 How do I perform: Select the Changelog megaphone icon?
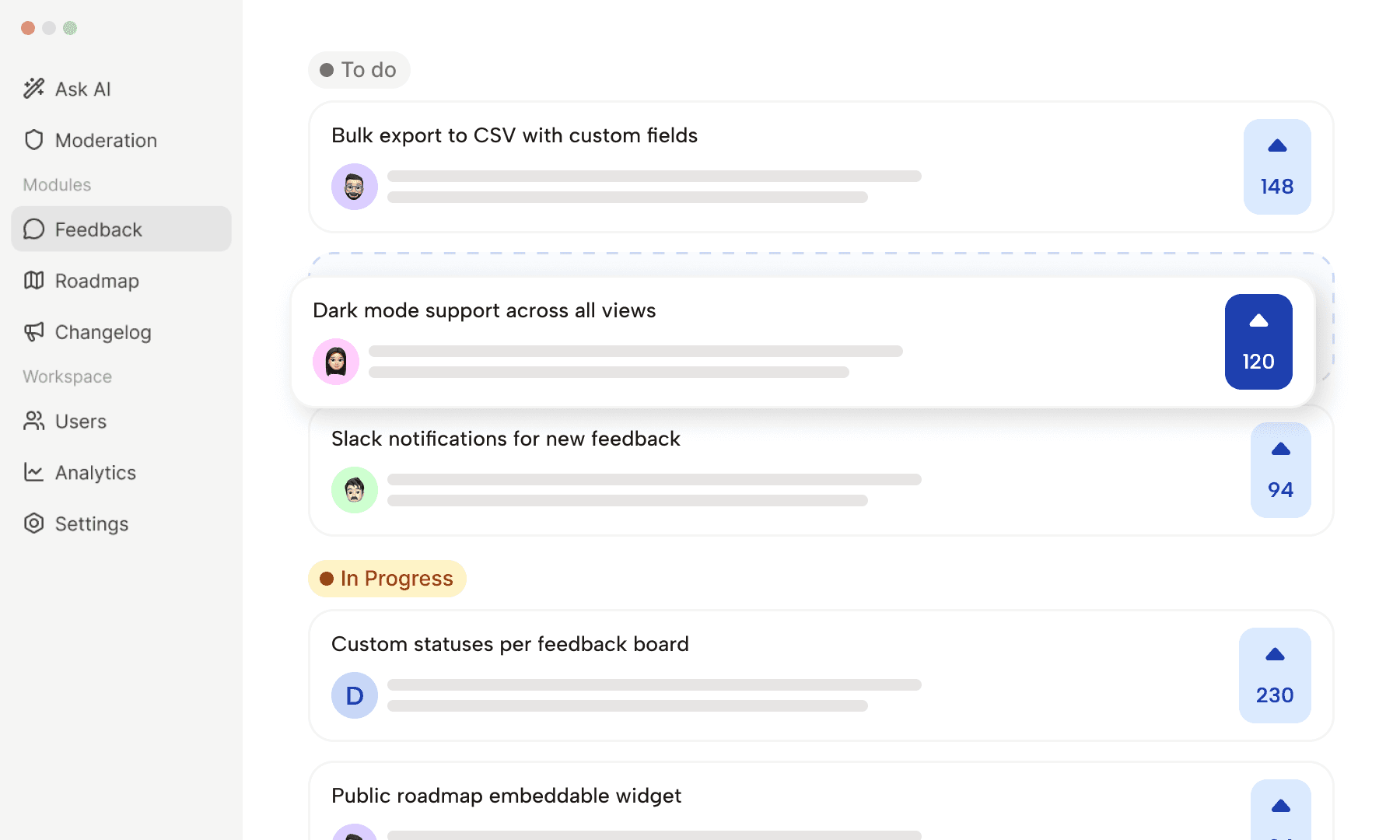click(33, 332)
